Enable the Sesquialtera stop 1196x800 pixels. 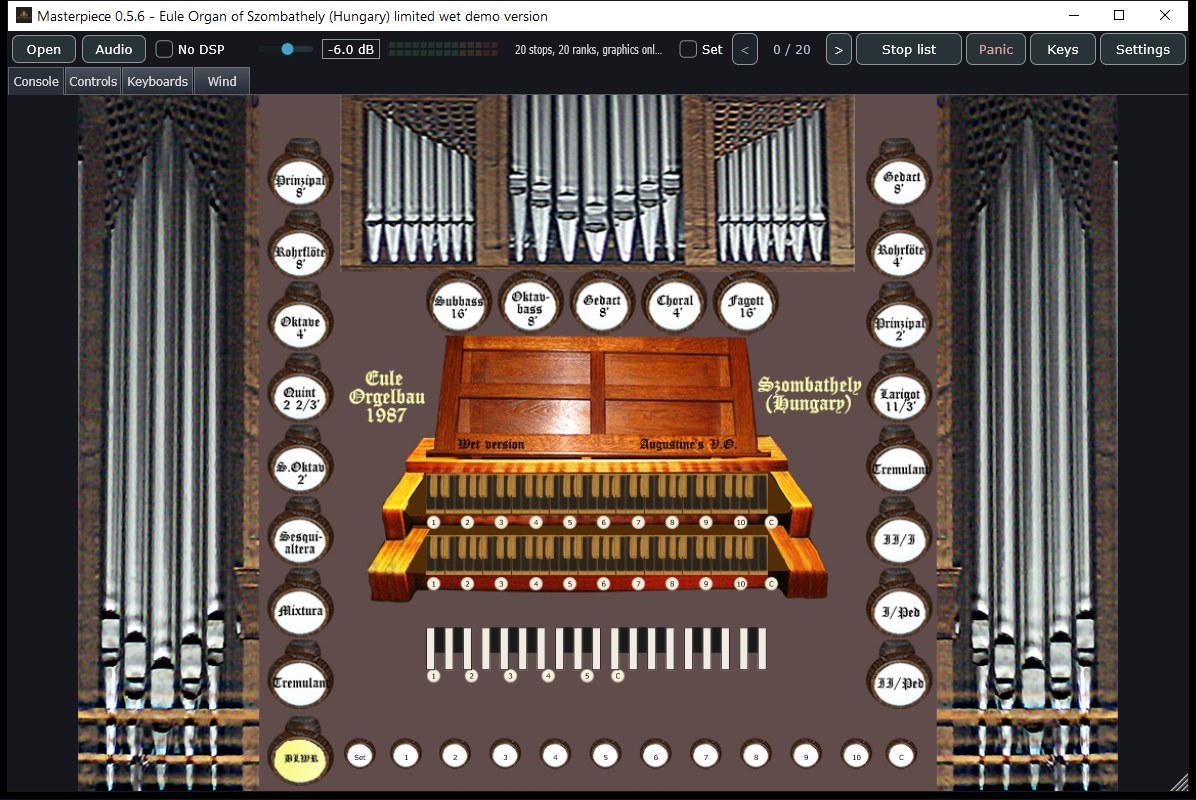tap(301, 539)
